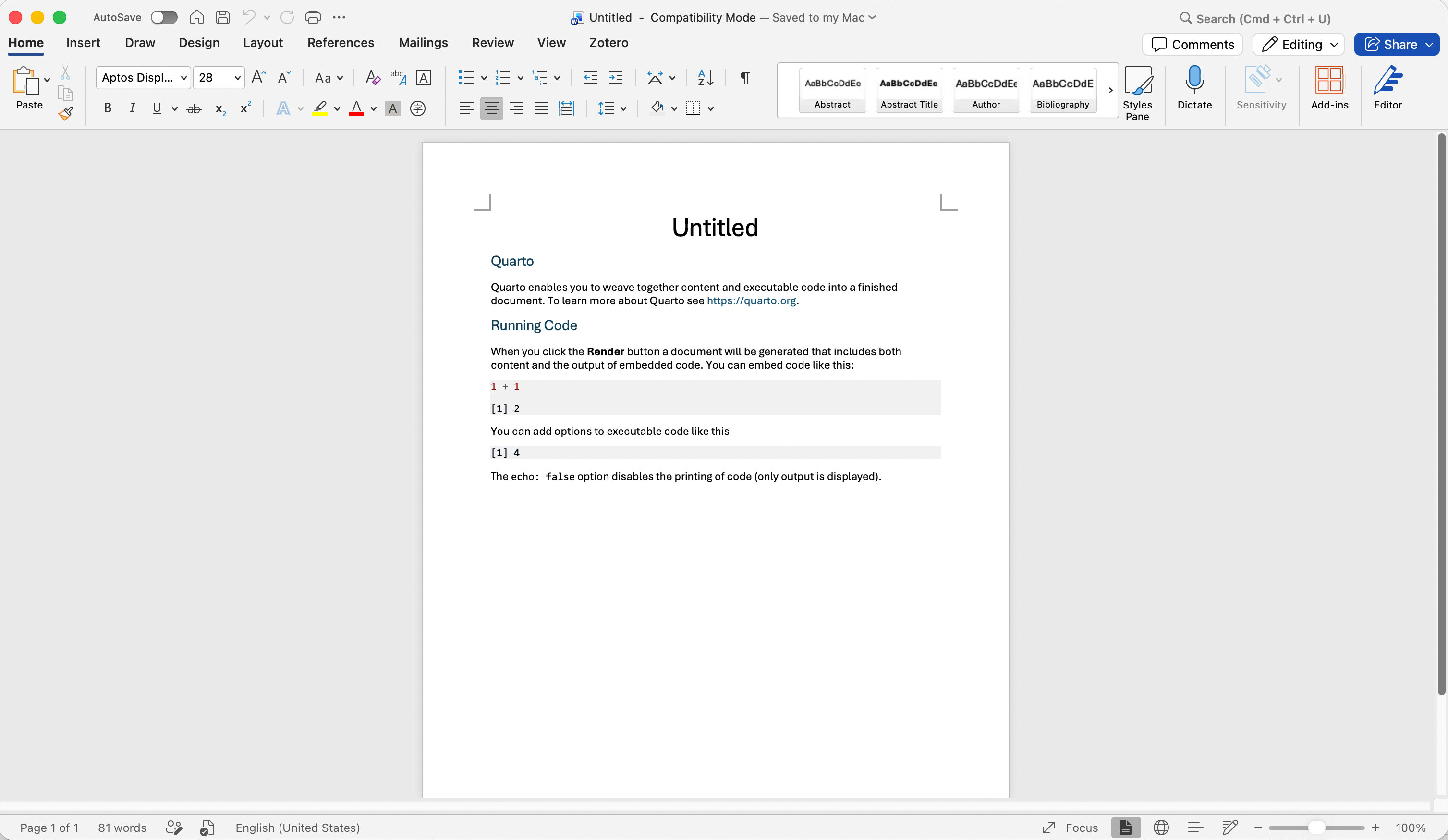The height and width of the screenshot is (840, 1448).
Task: Open the Editing mode dropdown
Action: tap(1299, 44)
